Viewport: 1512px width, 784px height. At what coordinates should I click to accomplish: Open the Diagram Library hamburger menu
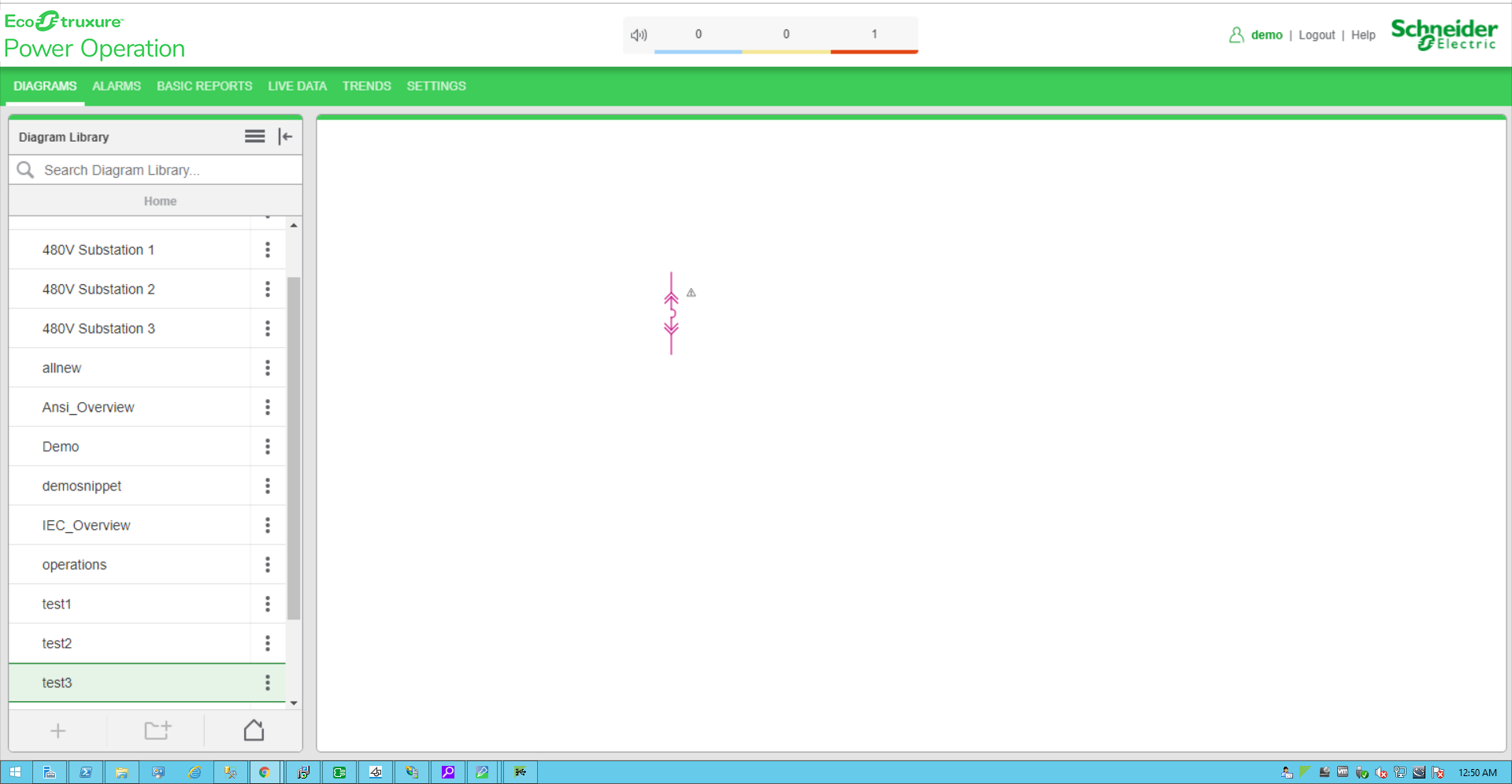[x=254, y=137]
